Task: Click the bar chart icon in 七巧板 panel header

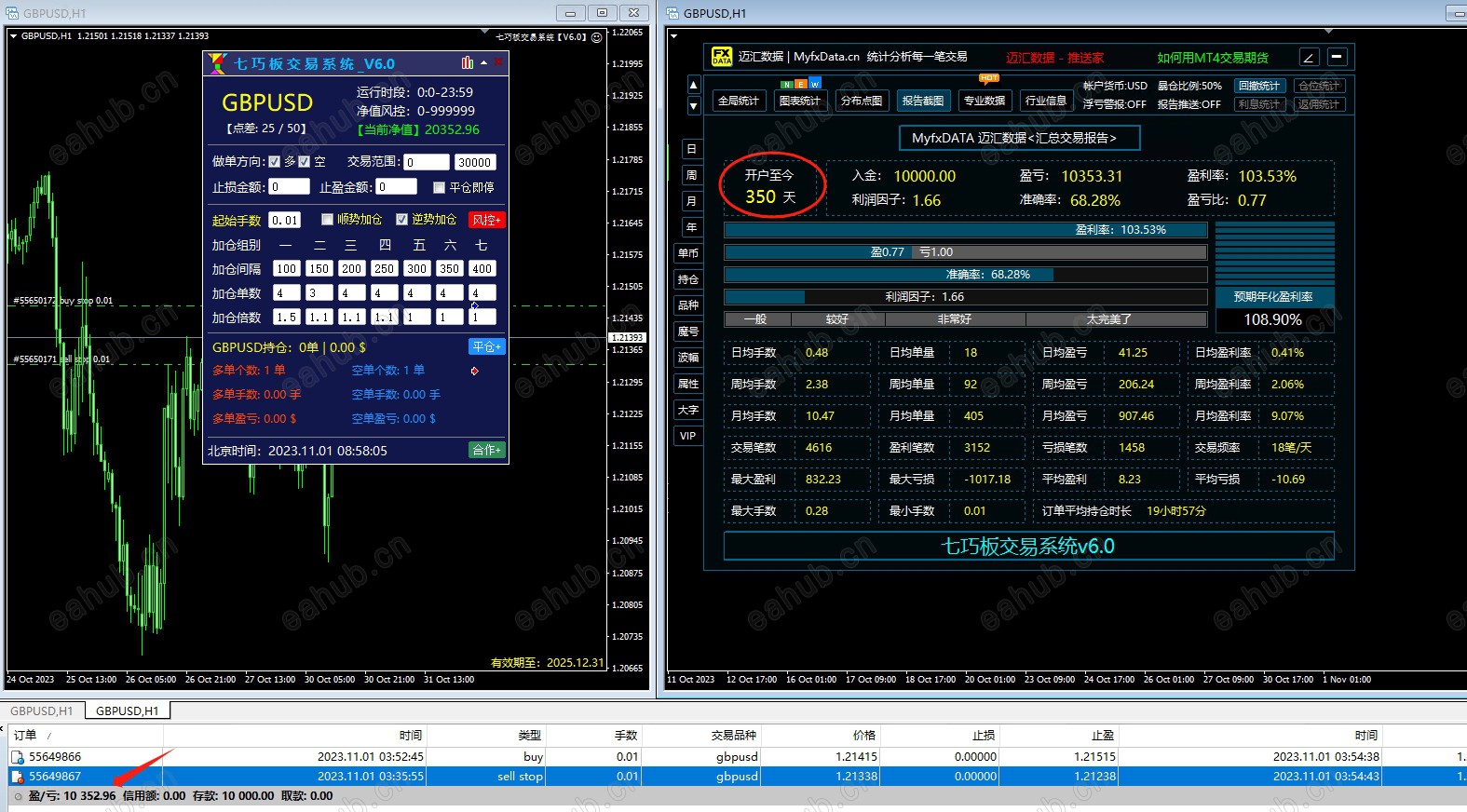Action: (468, 62)
